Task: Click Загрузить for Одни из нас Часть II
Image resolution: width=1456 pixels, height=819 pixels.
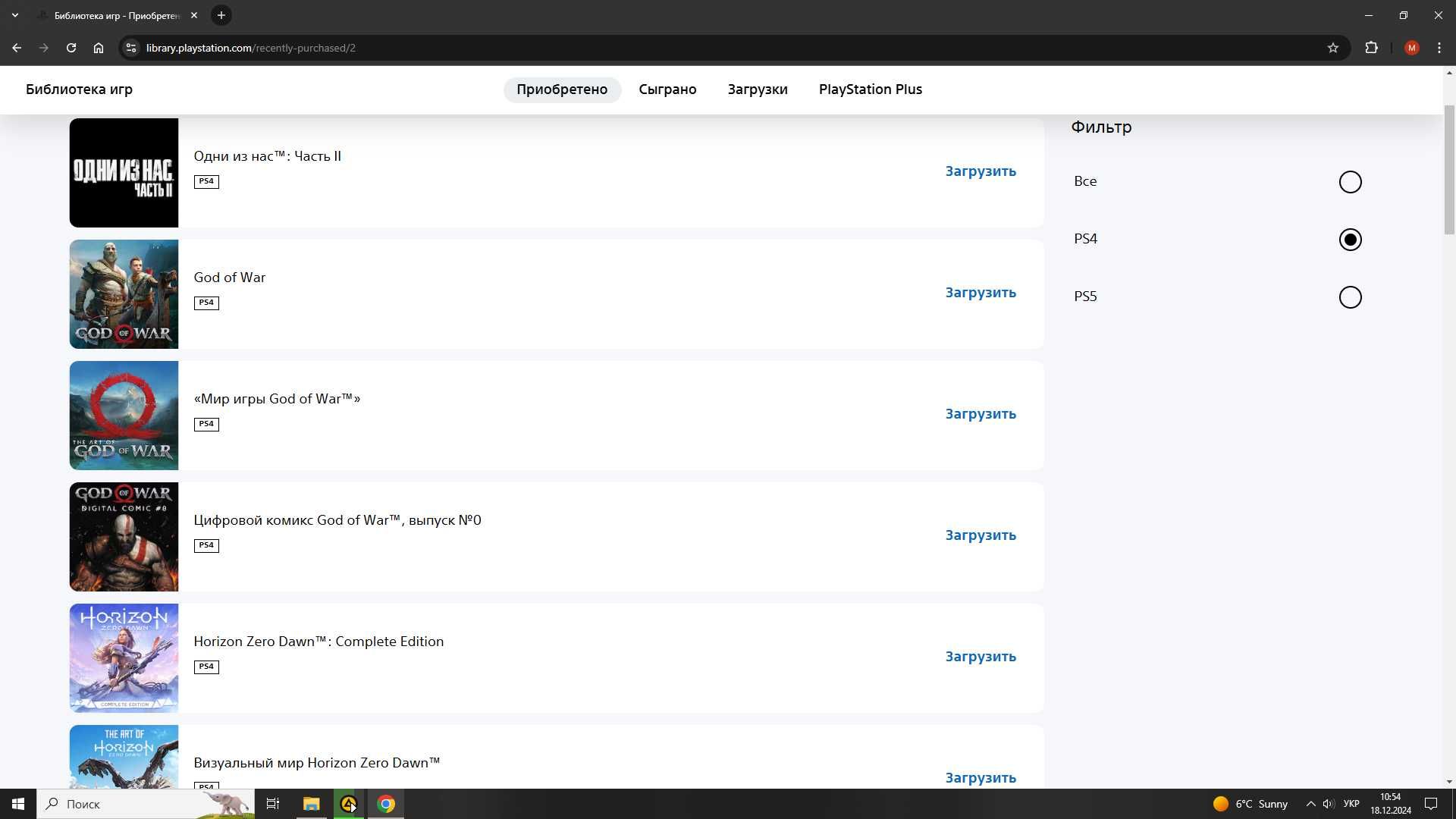Action: coord(981,171)
